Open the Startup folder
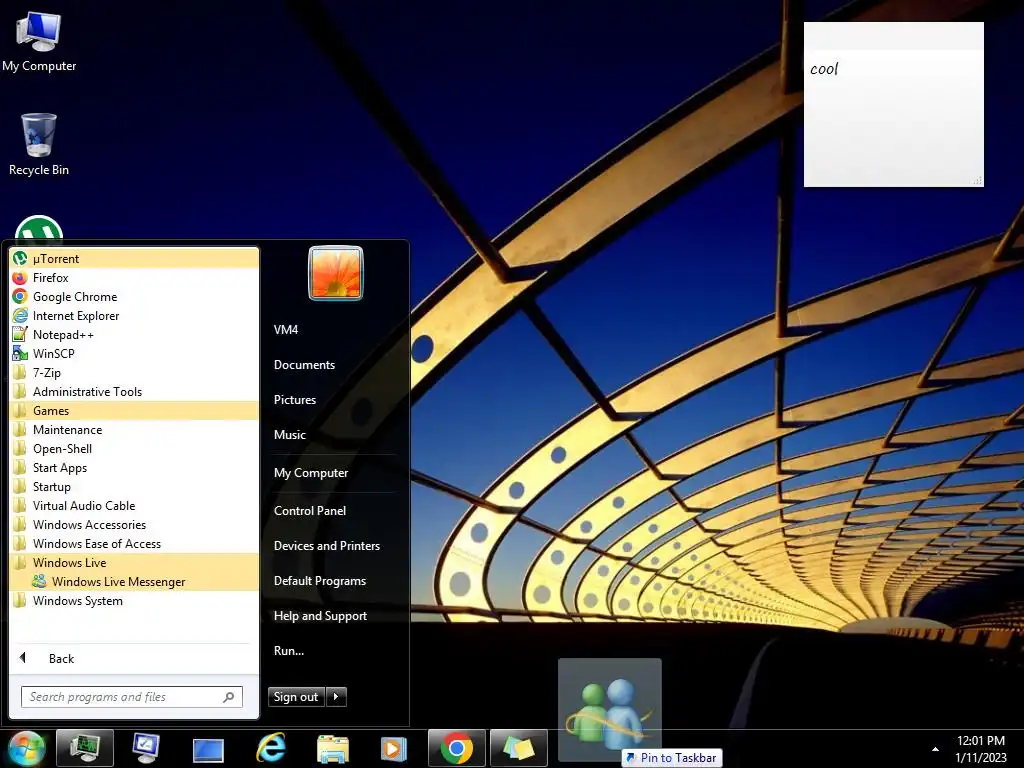The image size is (1024, 768). [x=135, y=487]
